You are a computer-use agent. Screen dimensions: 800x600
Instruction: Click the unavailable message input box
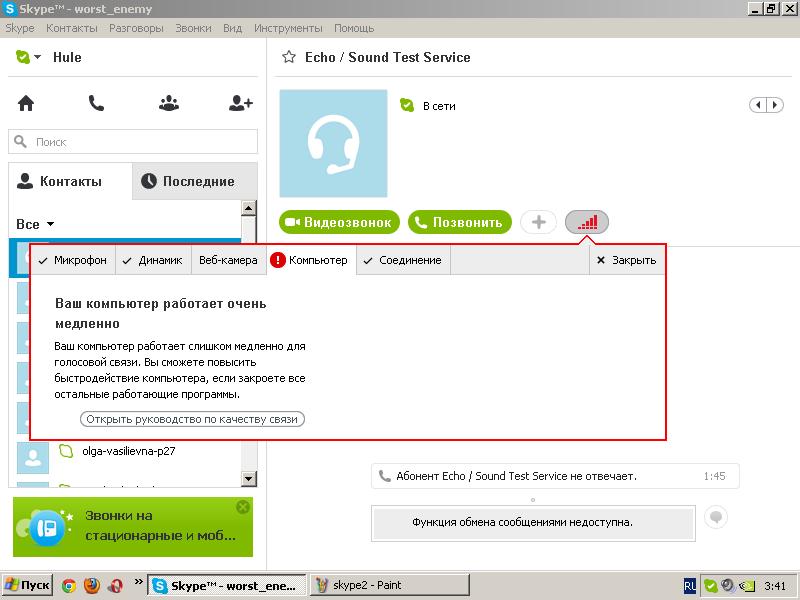533,522
